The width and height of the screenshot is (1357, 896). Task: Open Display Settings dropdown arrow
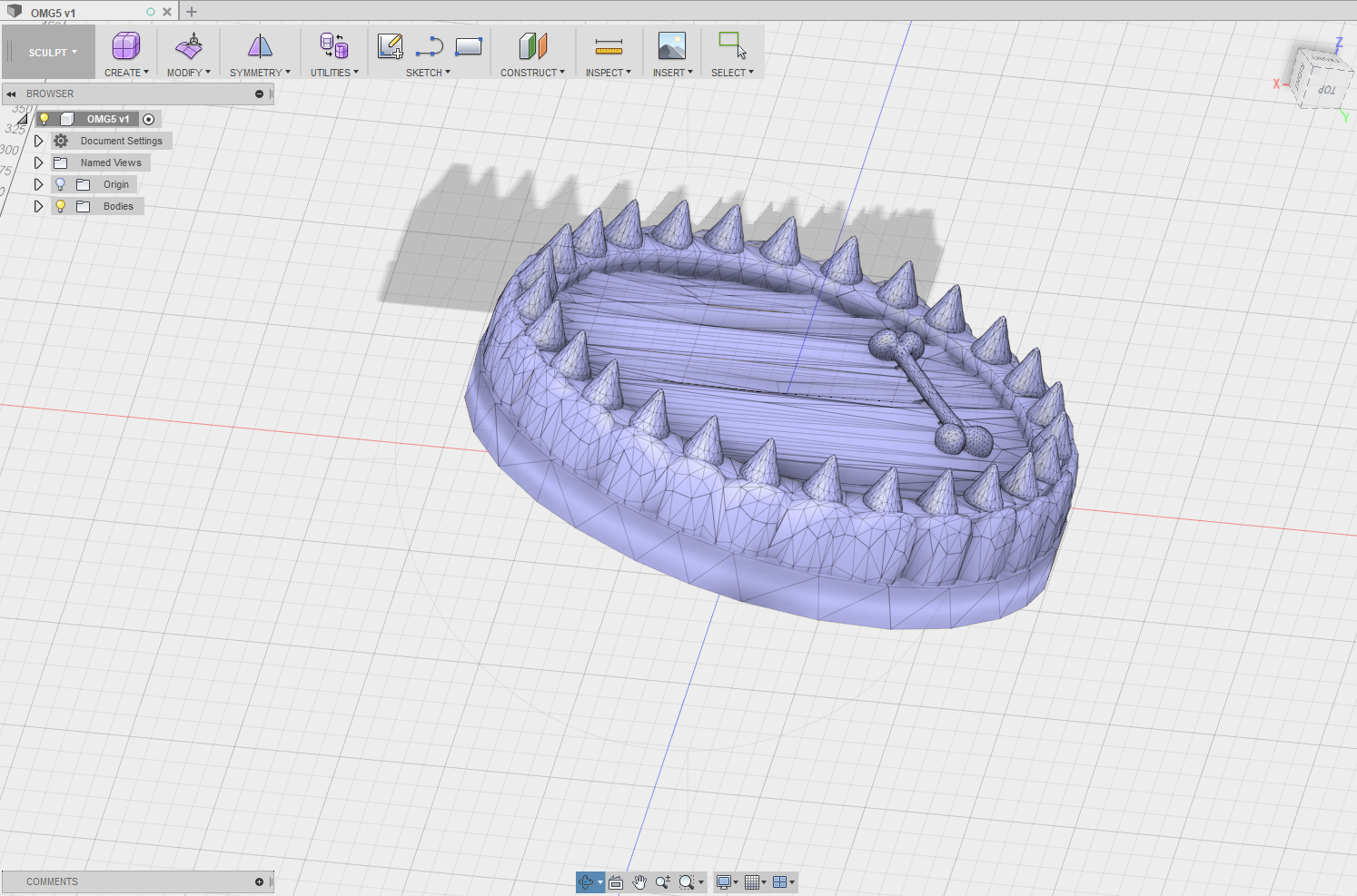[736, 882]
